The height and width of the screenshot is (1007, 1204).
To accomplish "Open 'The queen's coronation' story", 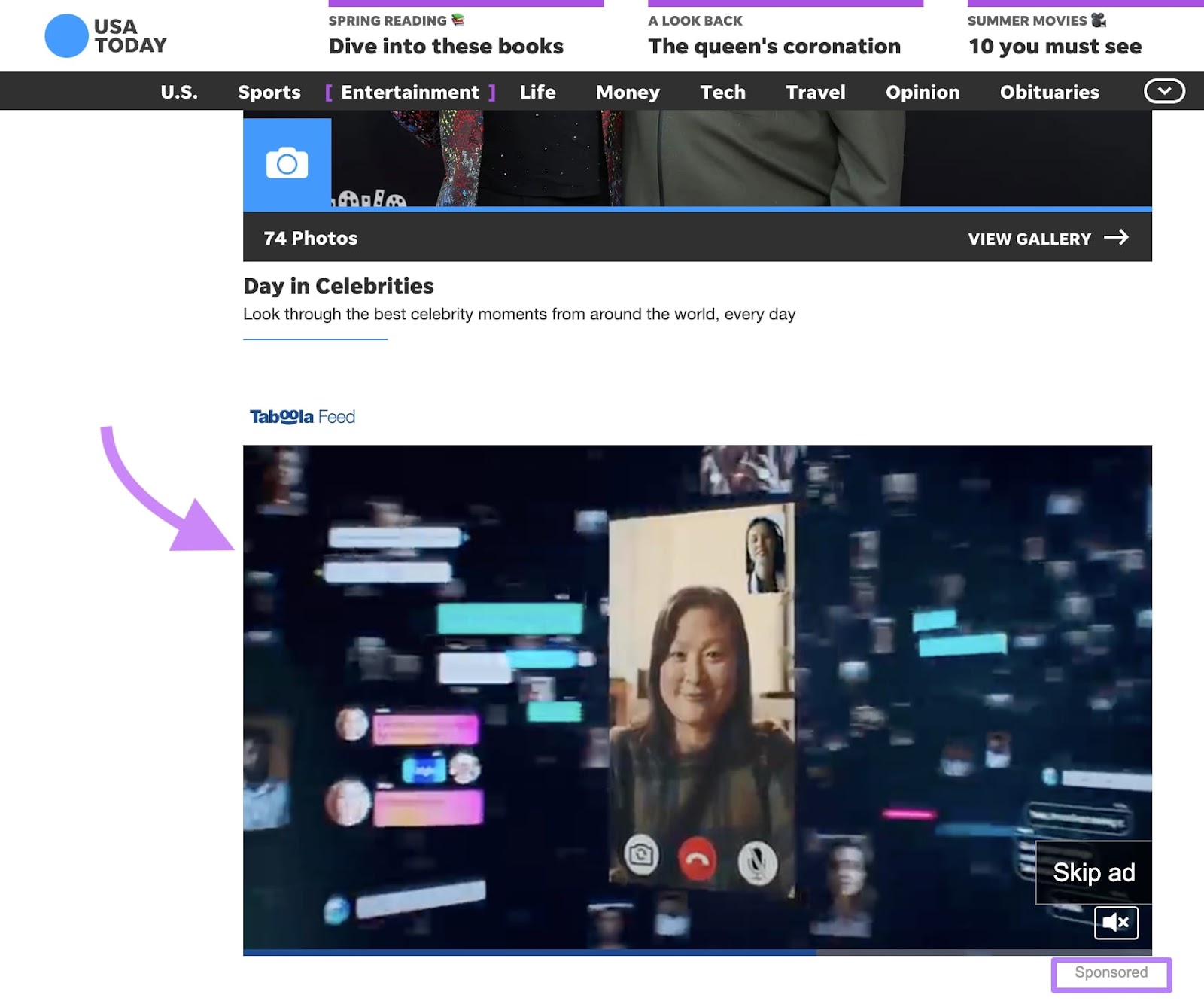I will point(774,46).
